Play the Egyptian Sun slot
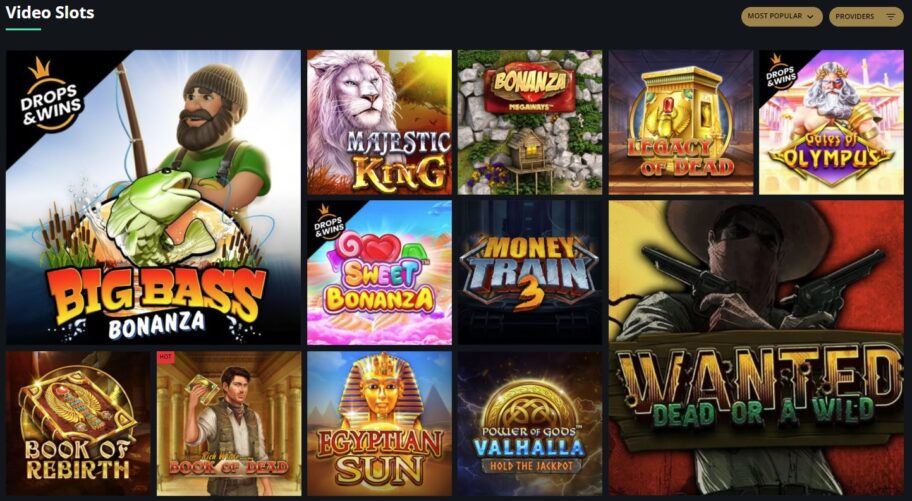Screen dimensions: 912x501 [x=379, y=424]
